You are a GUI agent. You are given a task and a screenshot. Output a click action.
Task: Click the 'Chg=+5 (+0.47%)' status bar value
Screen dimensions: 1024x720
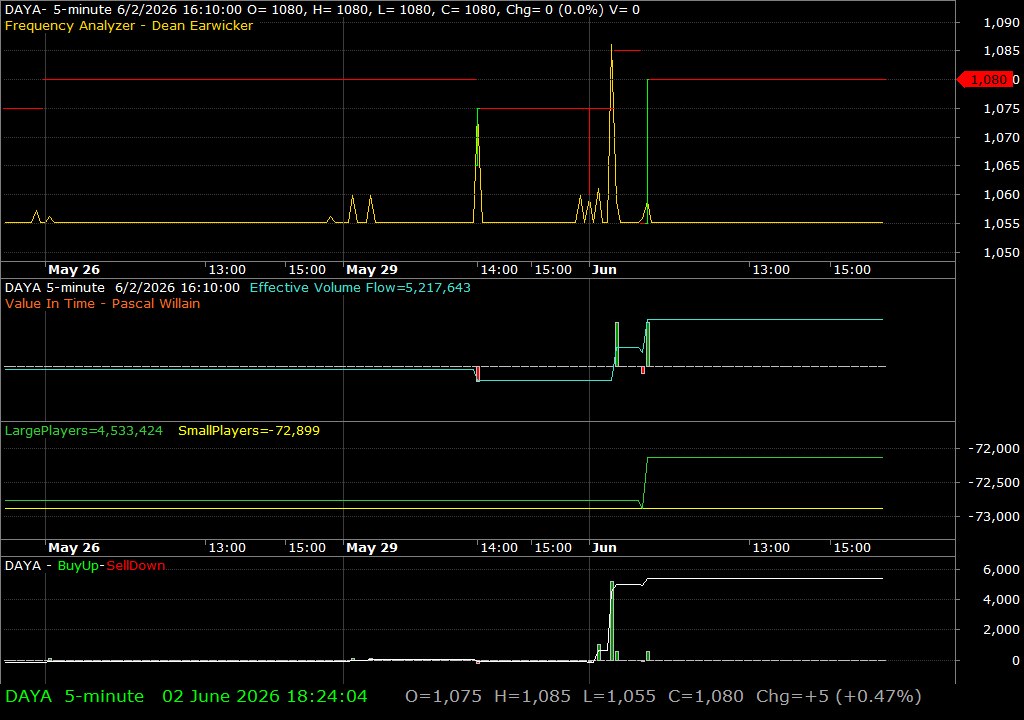[839, 696]
